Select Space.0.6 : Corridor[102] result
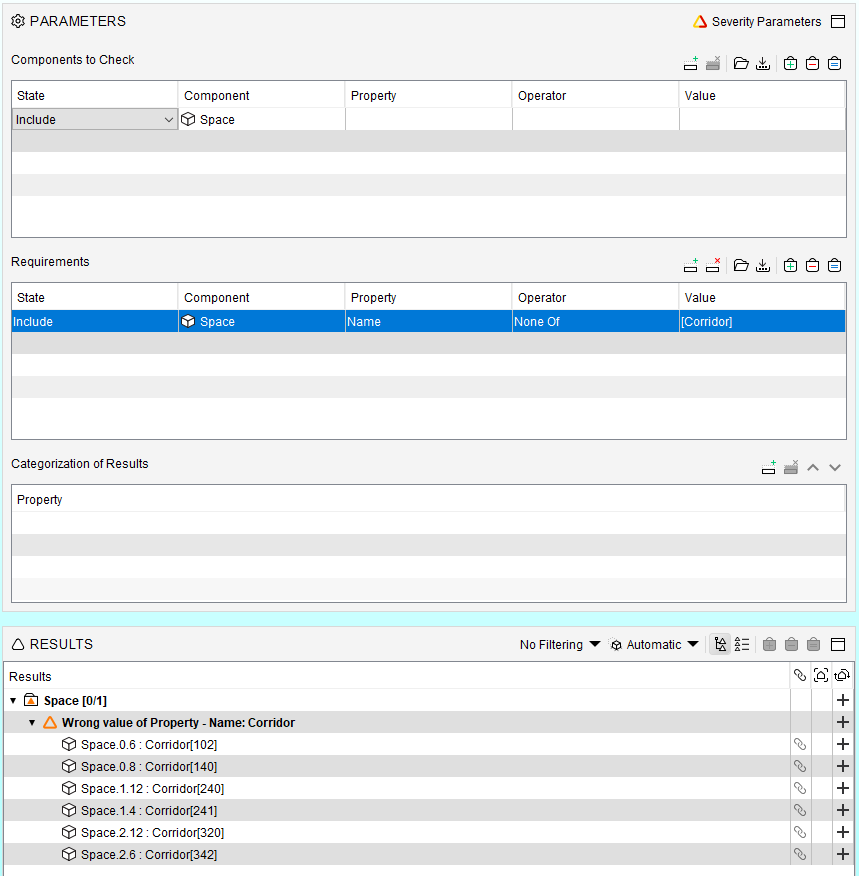This screenshot has height=876, width=859. click(149, 745)
